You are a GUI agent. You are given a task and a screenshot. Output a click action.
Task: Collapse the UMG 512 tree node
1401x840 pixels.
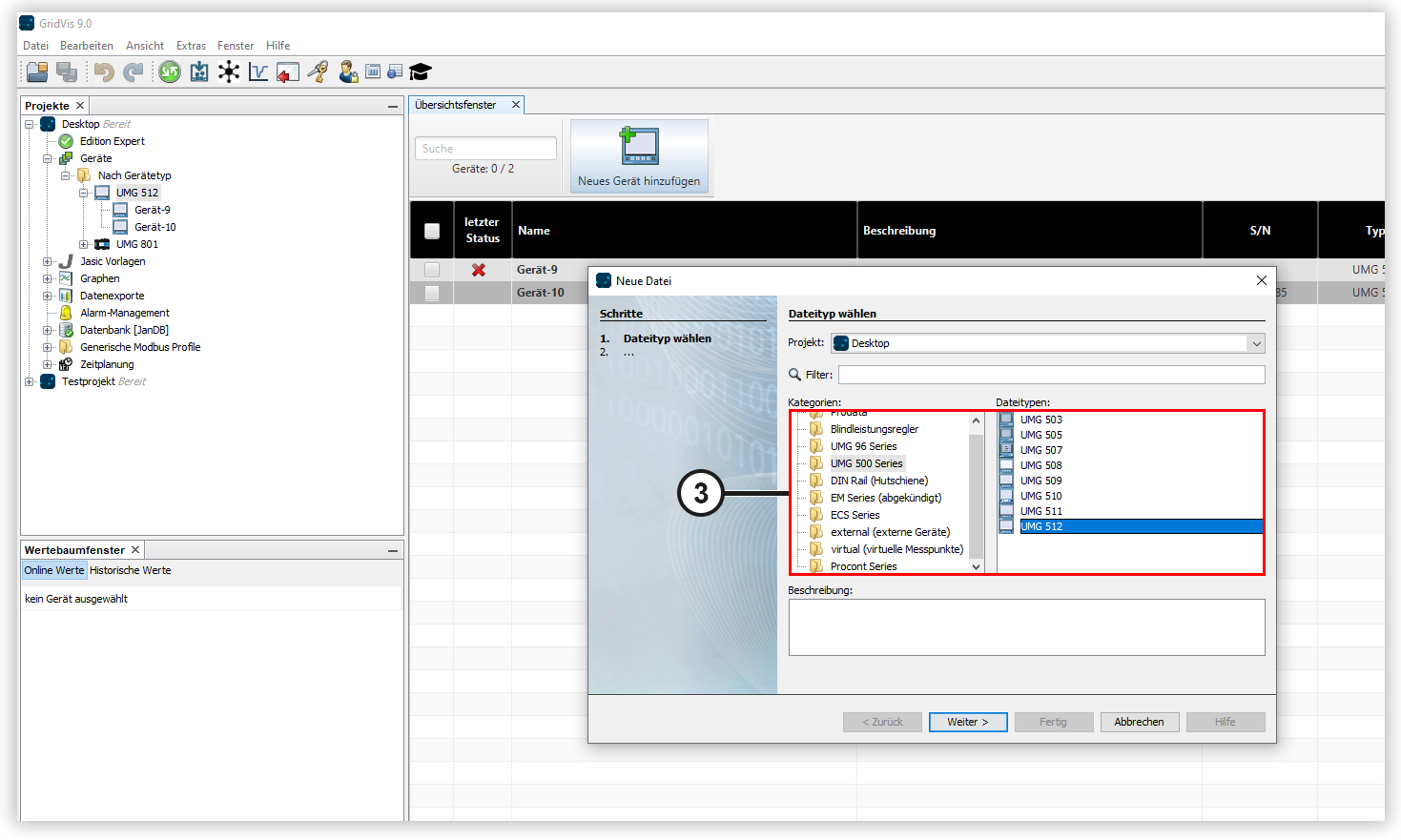(84, 193)
